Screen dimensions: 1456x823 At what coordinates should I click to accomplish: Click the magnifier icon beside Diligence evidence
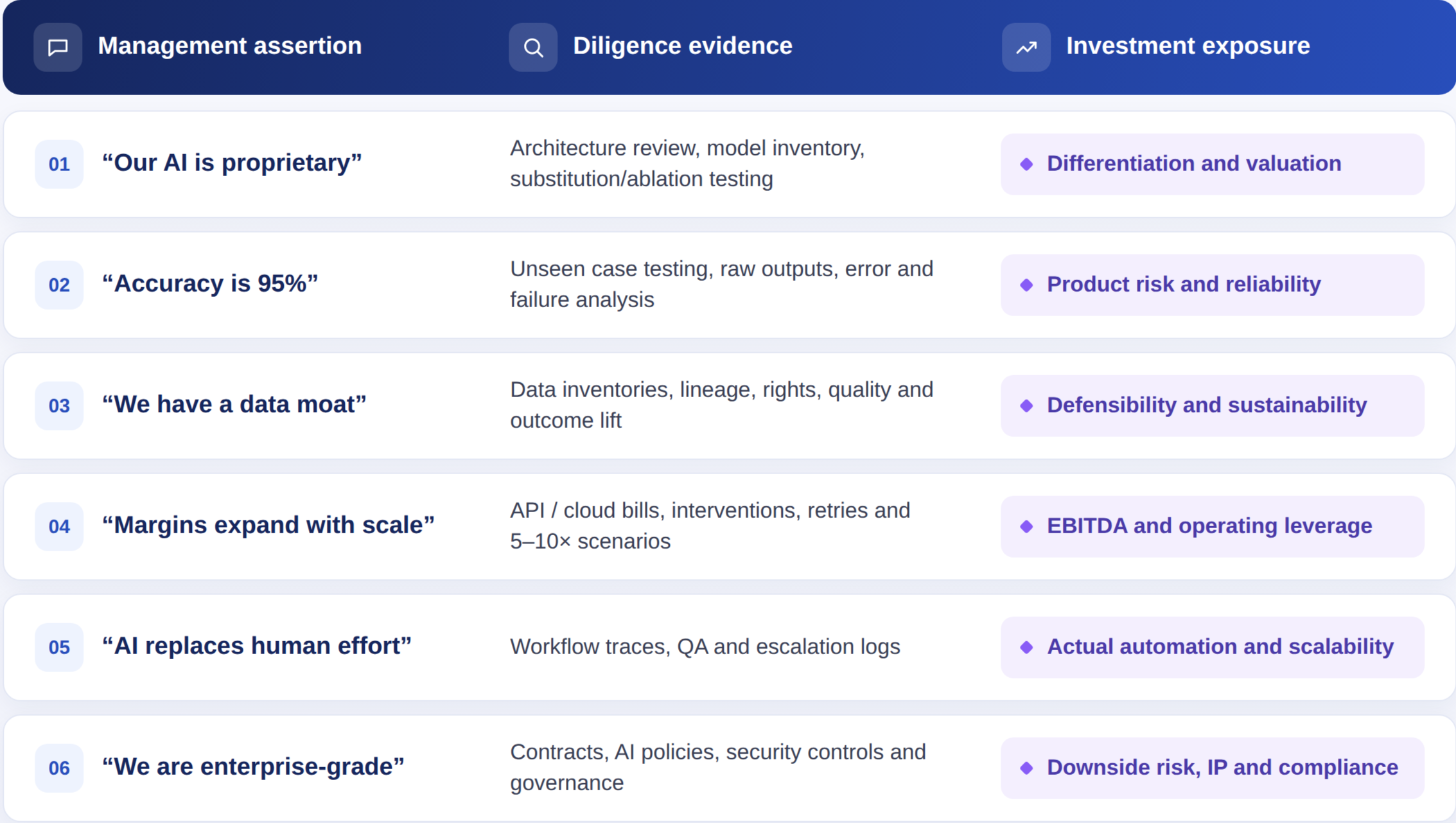533,47
